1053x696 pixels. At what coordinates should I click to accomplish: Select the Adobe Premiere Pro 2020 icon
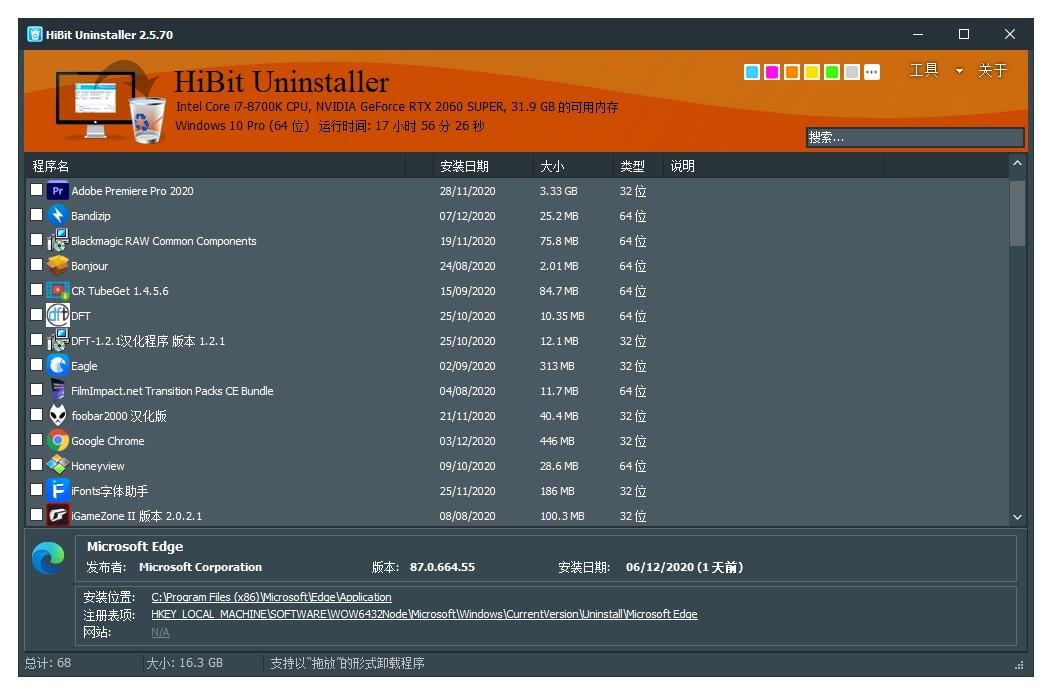pos(58,190)
